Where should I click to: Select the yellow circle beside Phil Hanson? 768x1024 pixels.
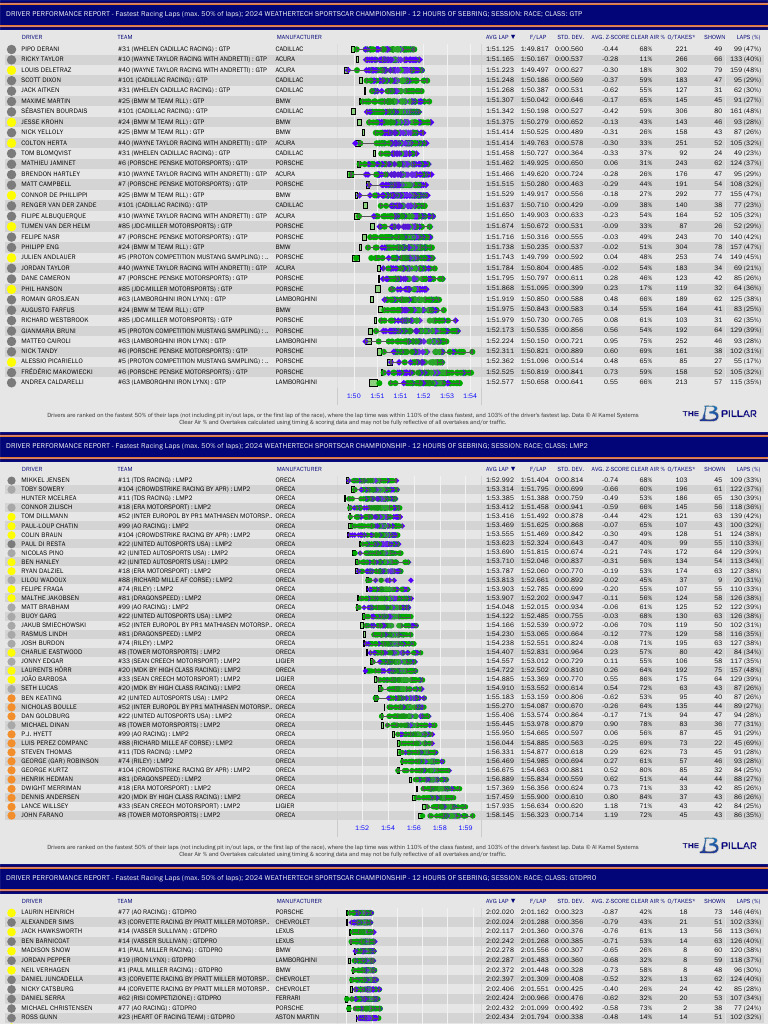[11, 289]
